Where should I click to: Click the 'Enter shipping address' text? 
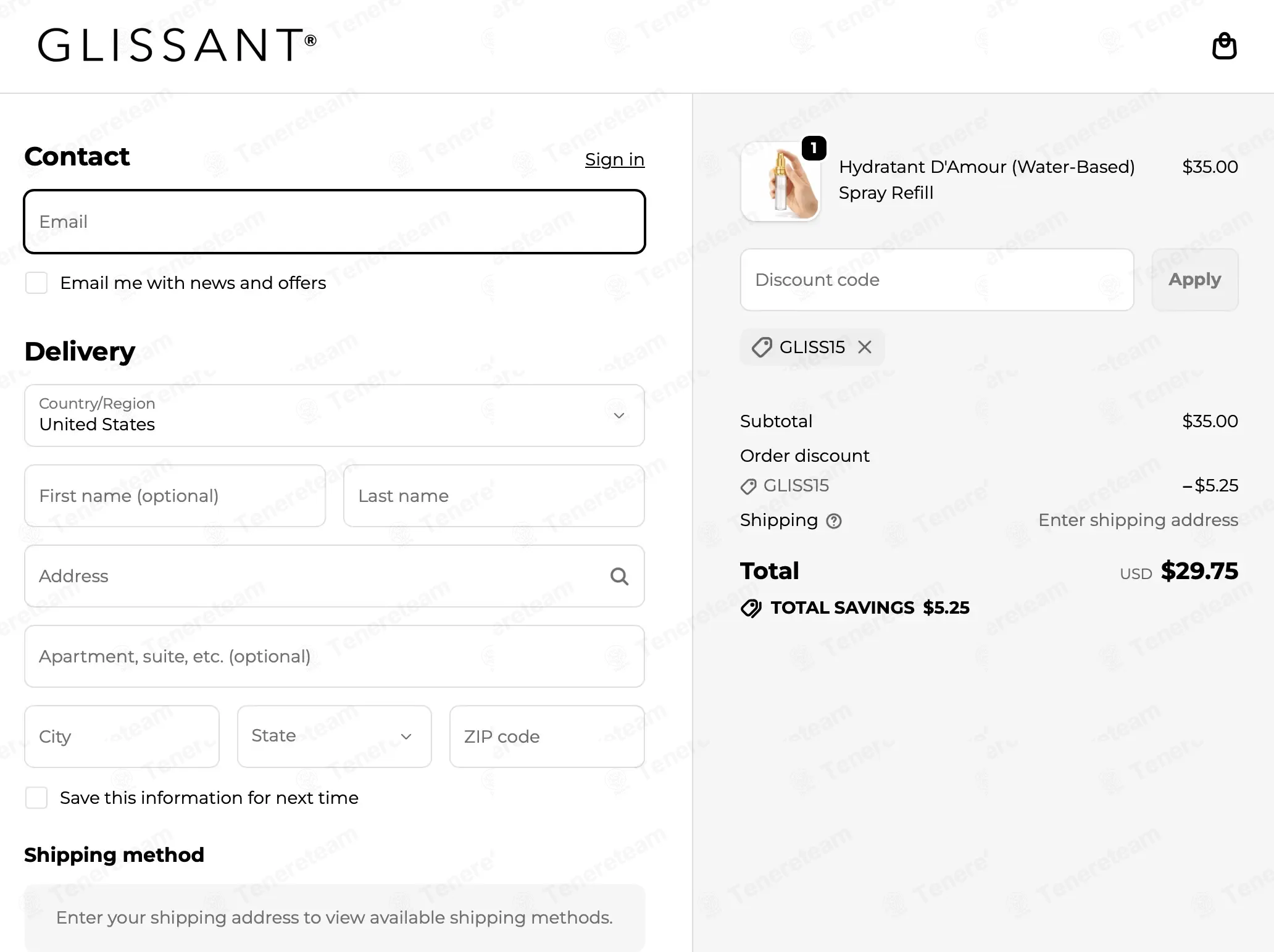tap(1138, 520)
